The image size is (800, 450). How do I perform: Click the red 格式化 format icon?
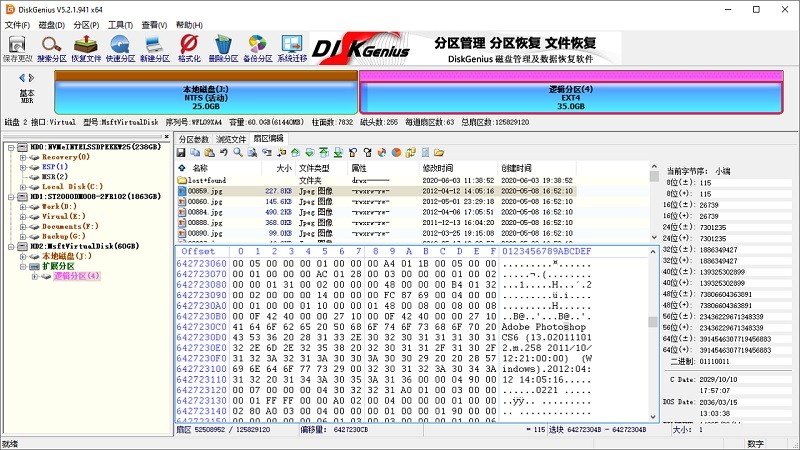[189, 48]
